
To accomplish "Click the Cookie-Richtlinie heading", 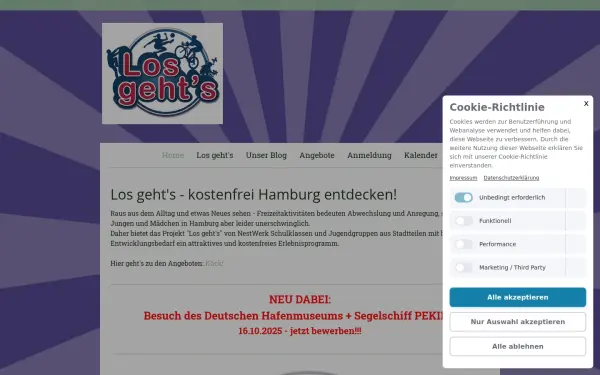I will pos(497,107).
